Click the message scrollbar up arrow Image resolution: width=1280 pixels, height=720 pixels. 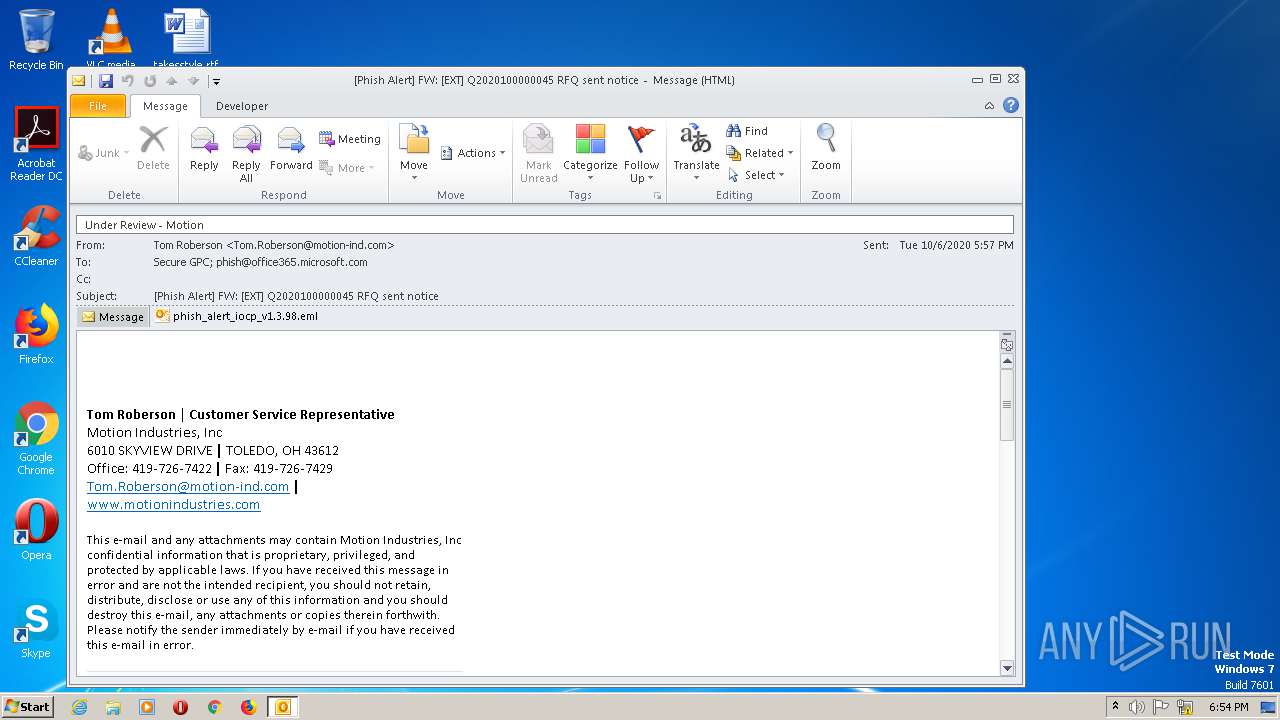[1007, 361]
